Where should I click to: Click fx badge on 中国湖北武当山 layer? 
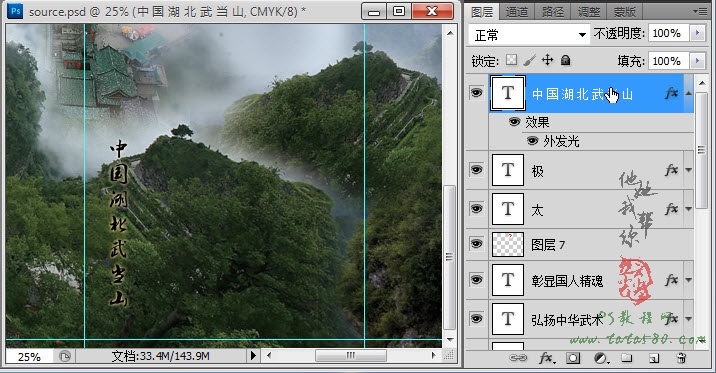point(671,93)
